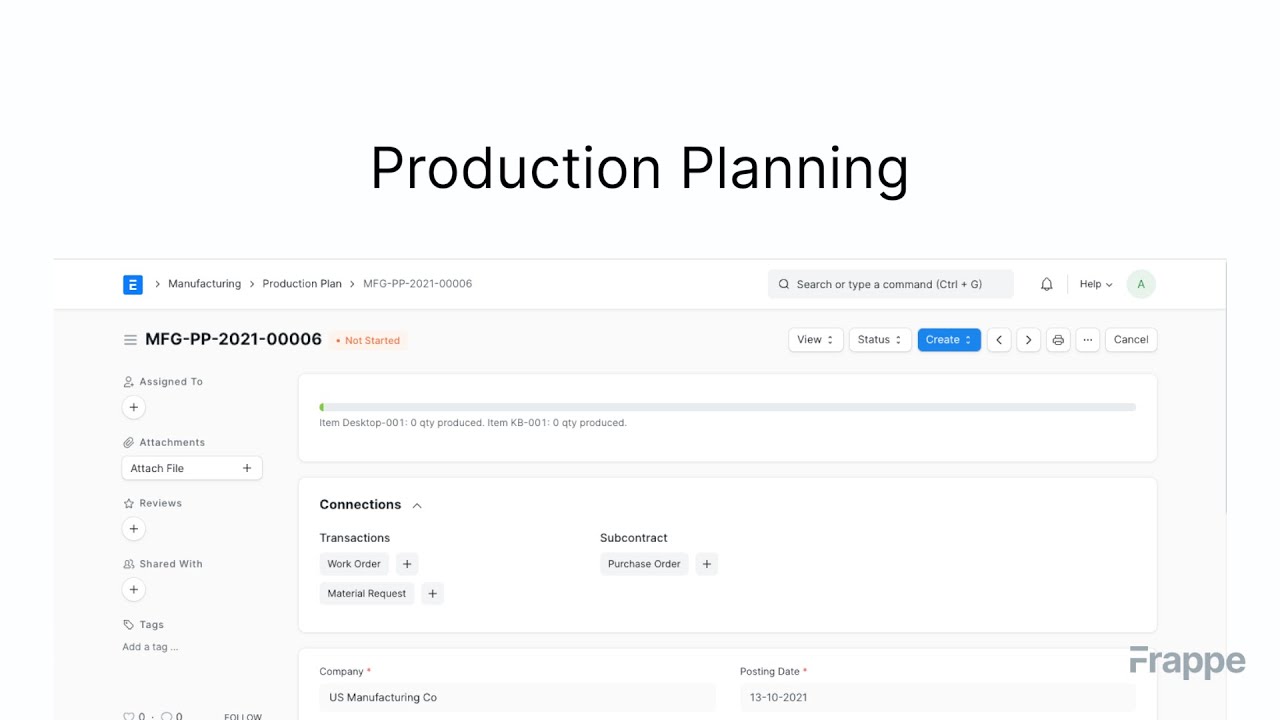Image resolution: width=1280 pixels, height=720 pixels.
Task: Open the notifications bell
Action: click(1047, 284)
